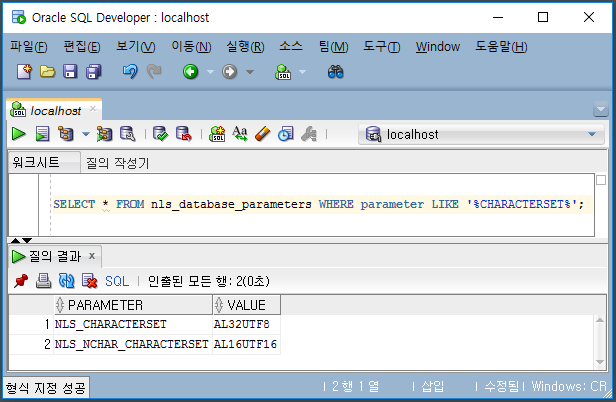Image resolution: width=616 pixels, height=402 pixels.
Task: Open the localhost connection combo box
Action: click(x=481, y=134)
